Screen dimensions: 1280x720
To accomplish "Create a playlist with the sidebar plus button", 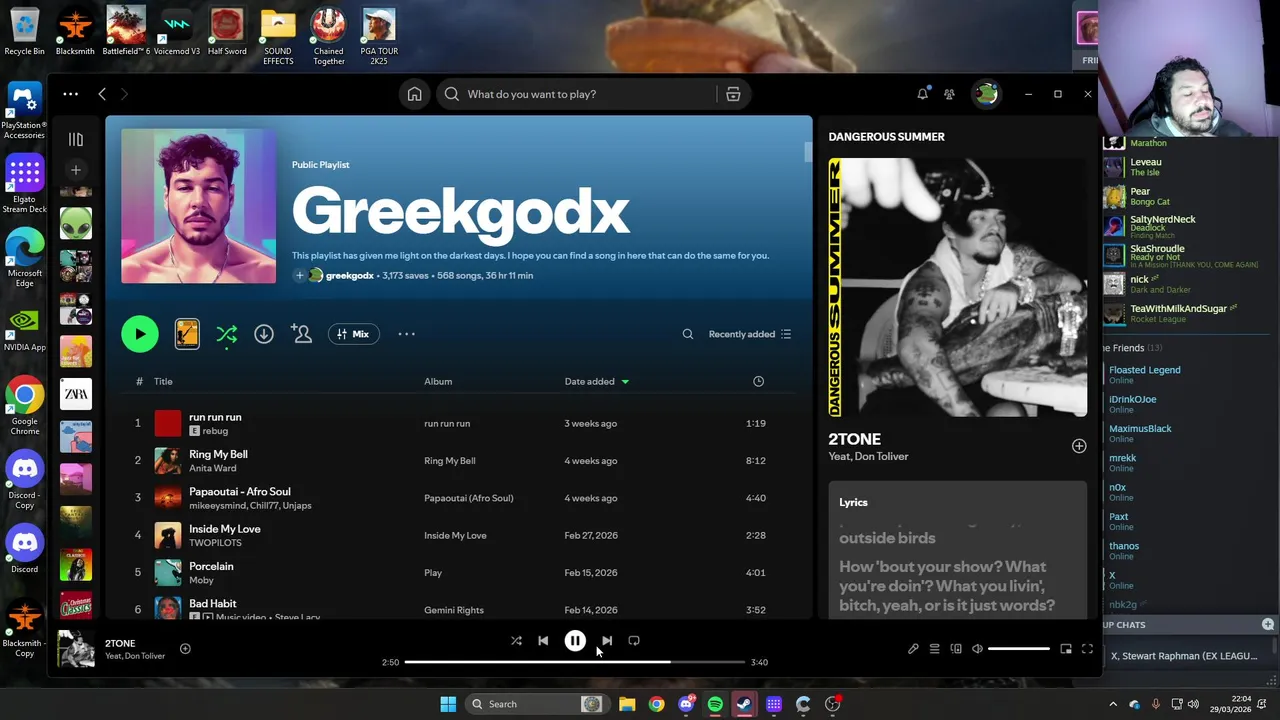I will tap(75, 170).
